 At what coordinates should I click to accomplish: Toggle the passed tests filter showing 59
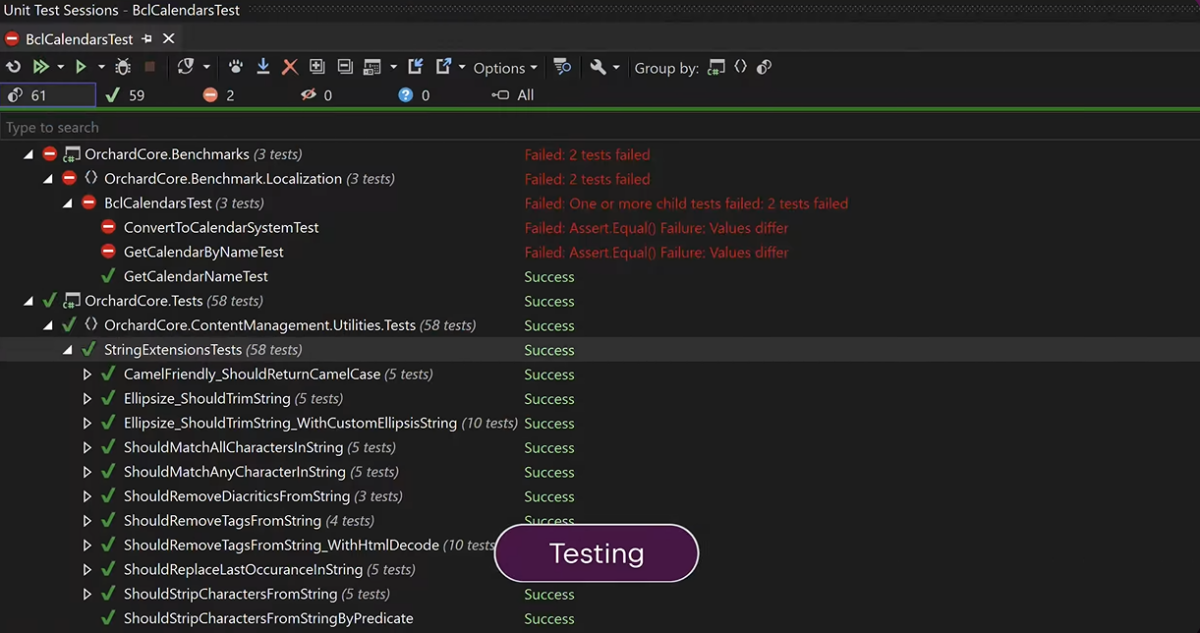click(125, 95)
